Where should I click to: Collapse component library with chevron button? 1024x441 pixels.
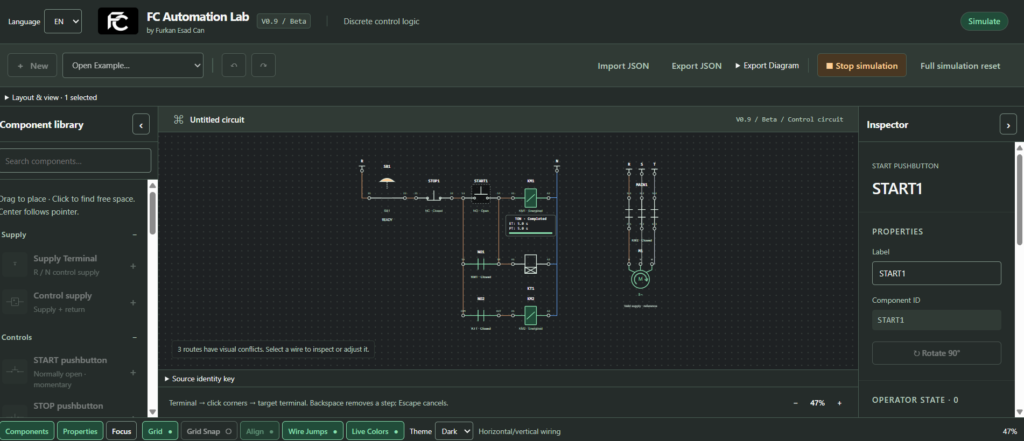[141, 124]
